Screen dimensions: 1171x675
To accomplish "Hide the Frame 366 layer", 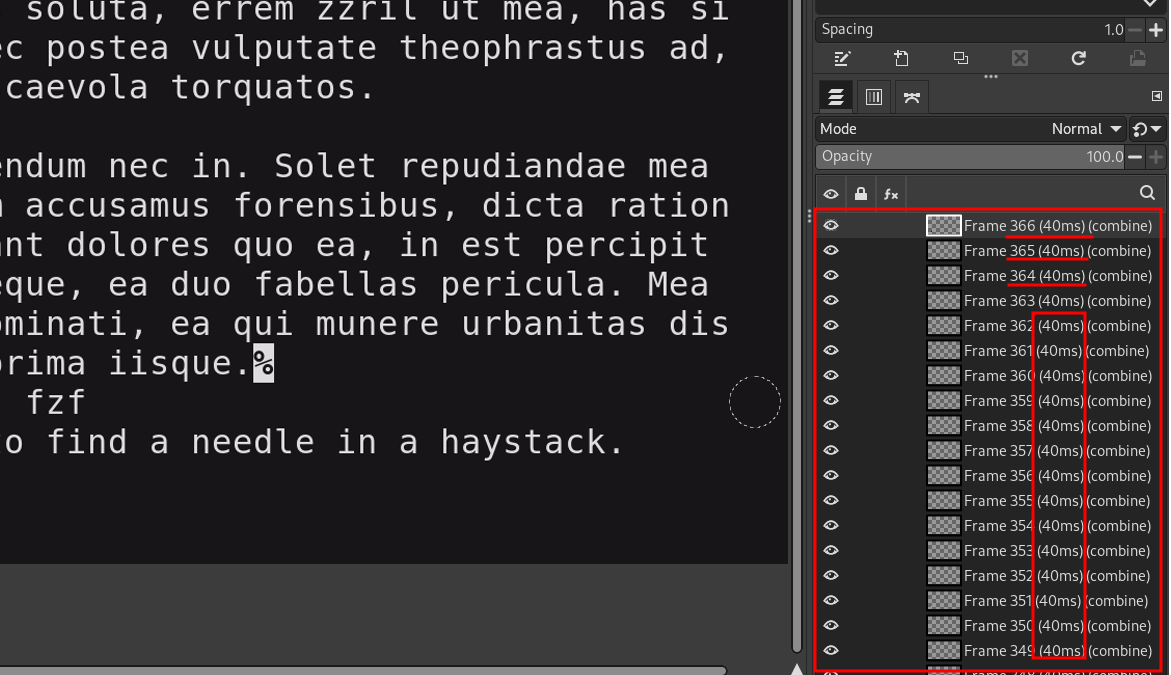I will pyautogui.click(x=831, y=225).
